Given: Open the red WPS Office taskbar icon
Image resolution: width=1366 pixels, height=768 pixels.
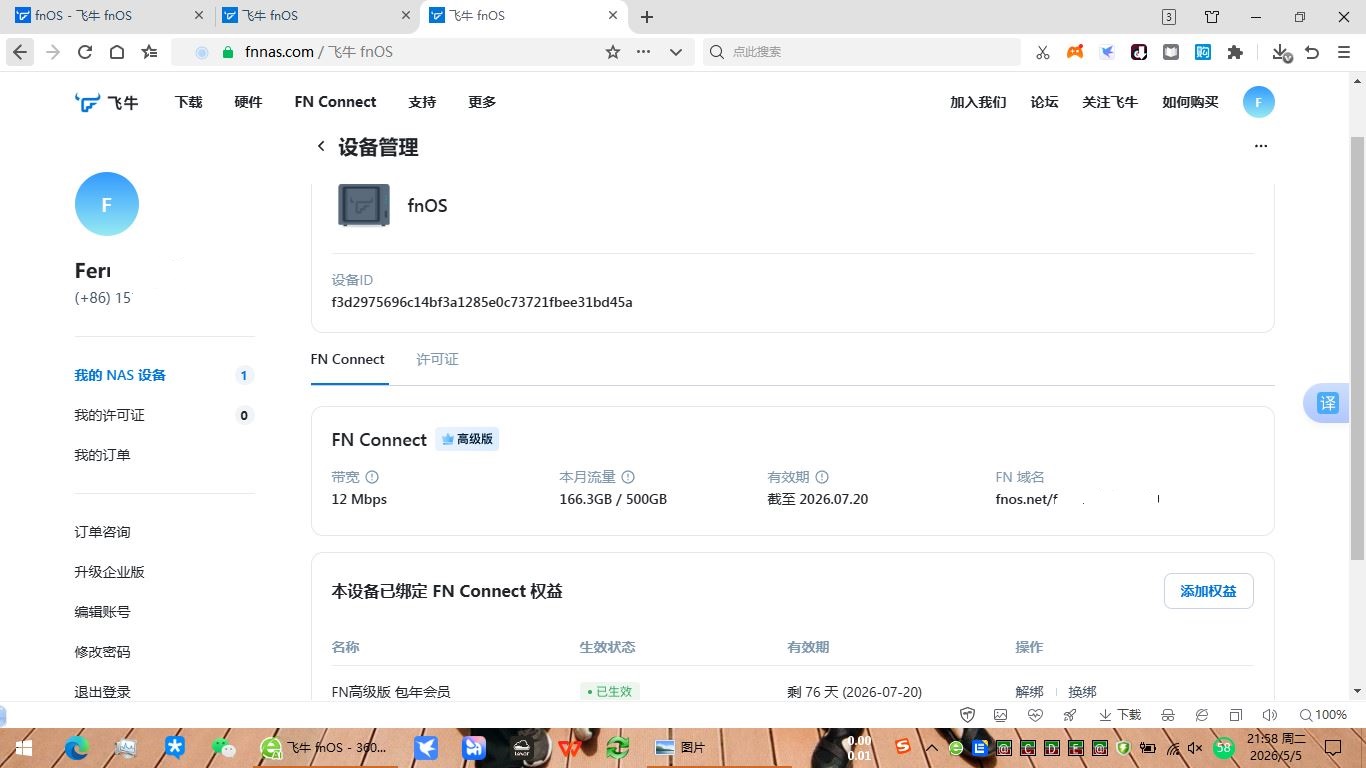Looking at the screenshot, I should point(569,747).
